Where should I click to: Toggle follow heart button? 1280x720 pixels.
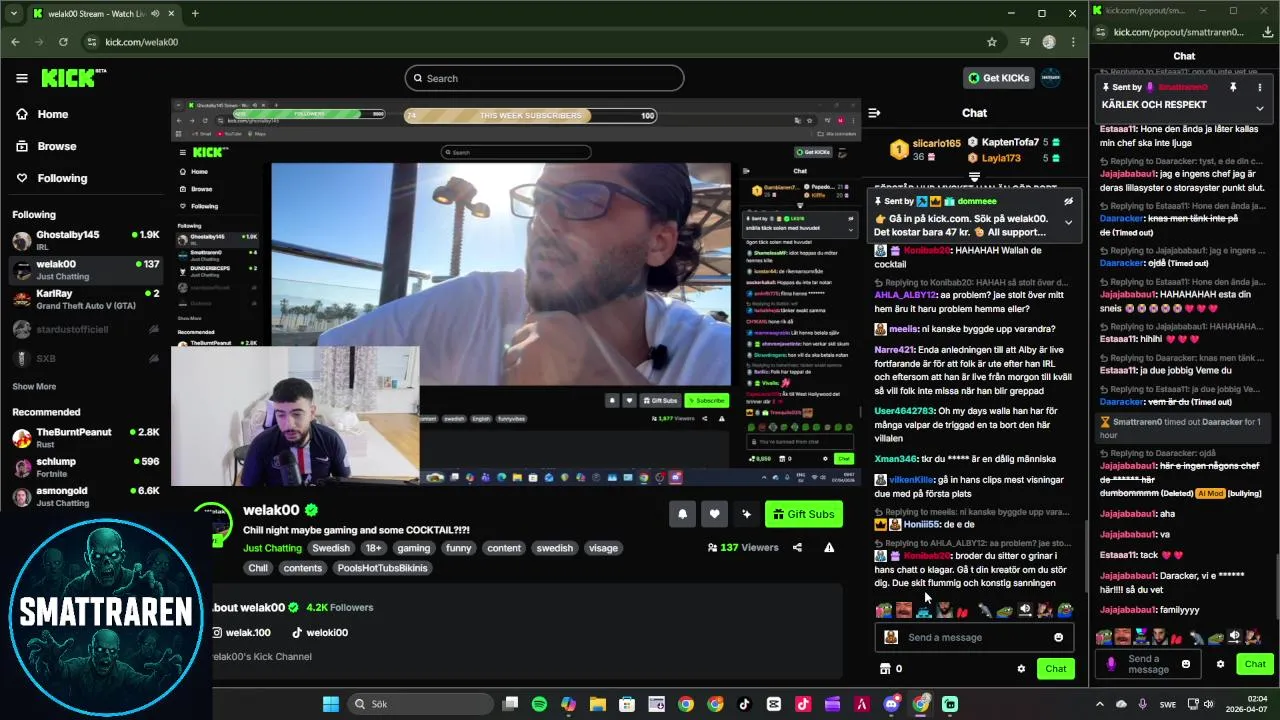tap(714, 514)
